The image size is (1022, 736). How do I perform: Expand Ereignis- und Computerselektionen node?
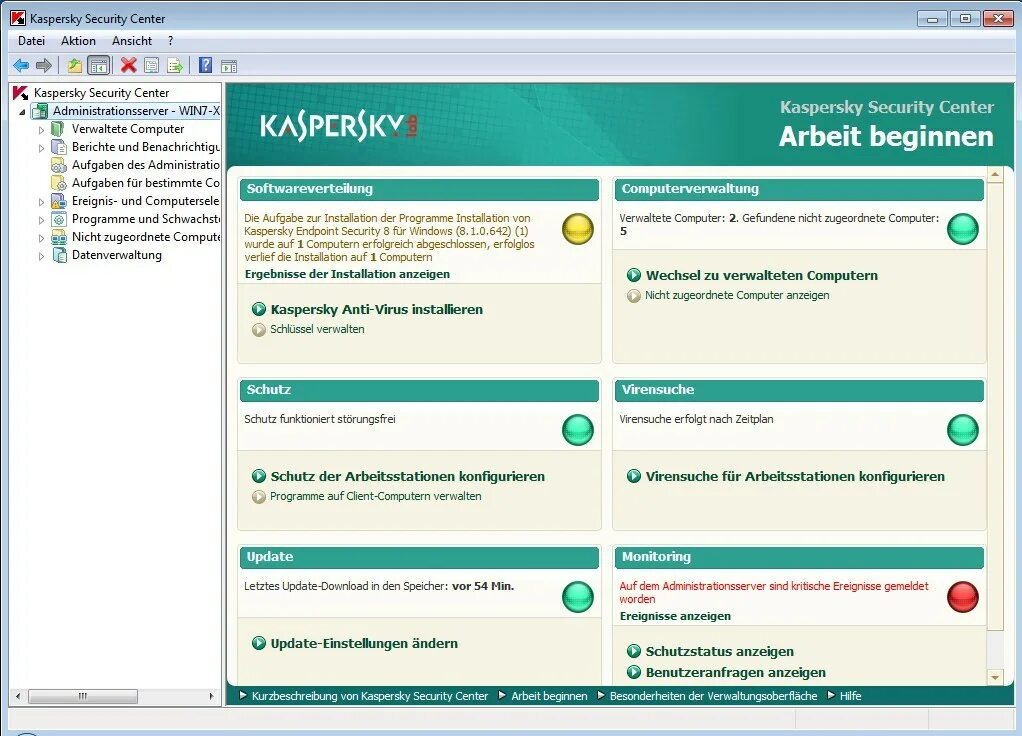[x=41, y=202]
